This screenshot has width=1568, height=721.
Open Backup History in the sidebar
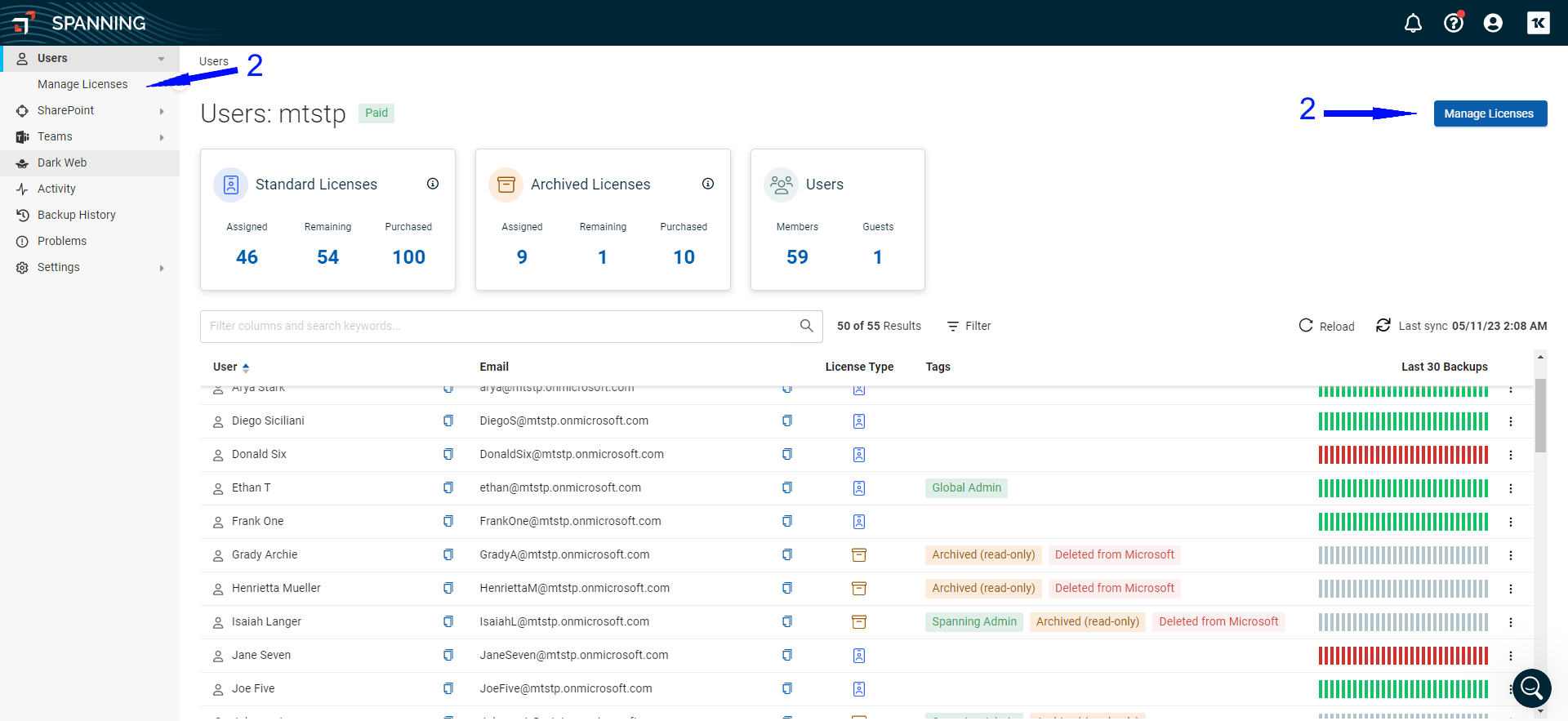[90, 215]
